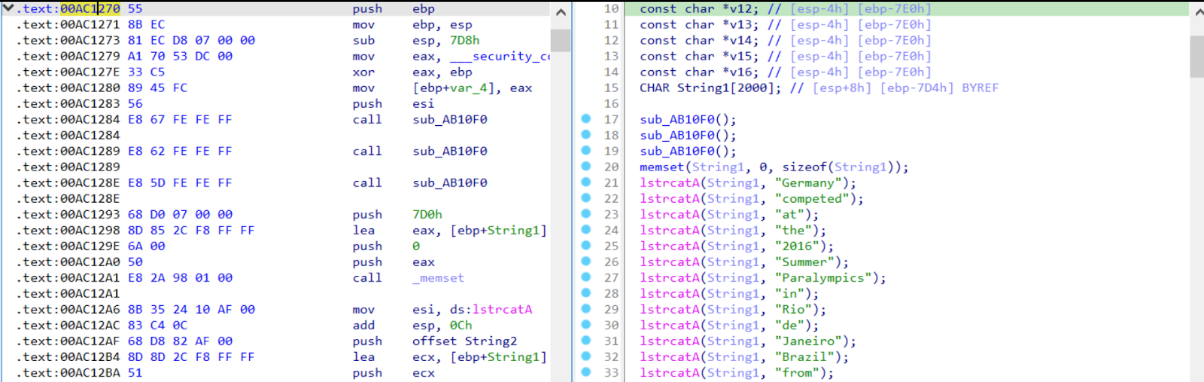1204x382 pixels.
Task: Toggle breakpoint dot on the "2016" line
Action: coord(585,246)
